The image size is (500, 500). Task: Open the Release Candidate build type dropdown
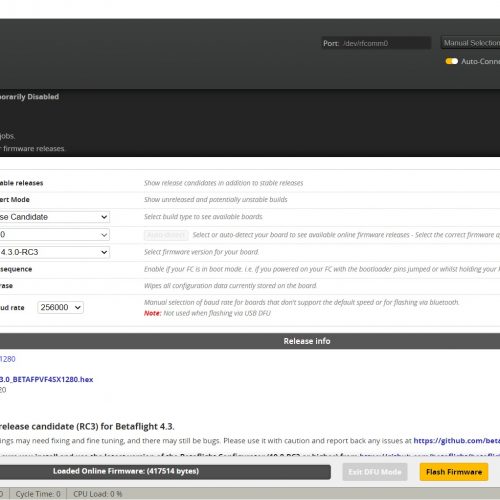pyautogui.click(x=54, y=217)
